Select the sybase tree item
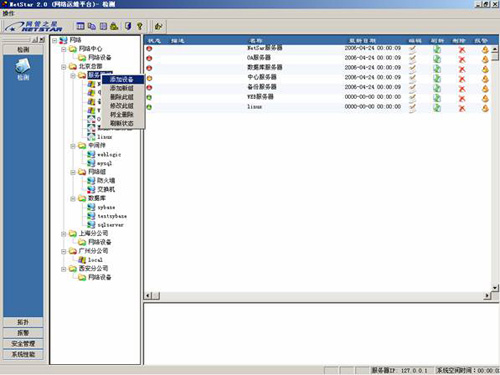The height and width of the screenshot is (375, 500). [x=106, y=207]
